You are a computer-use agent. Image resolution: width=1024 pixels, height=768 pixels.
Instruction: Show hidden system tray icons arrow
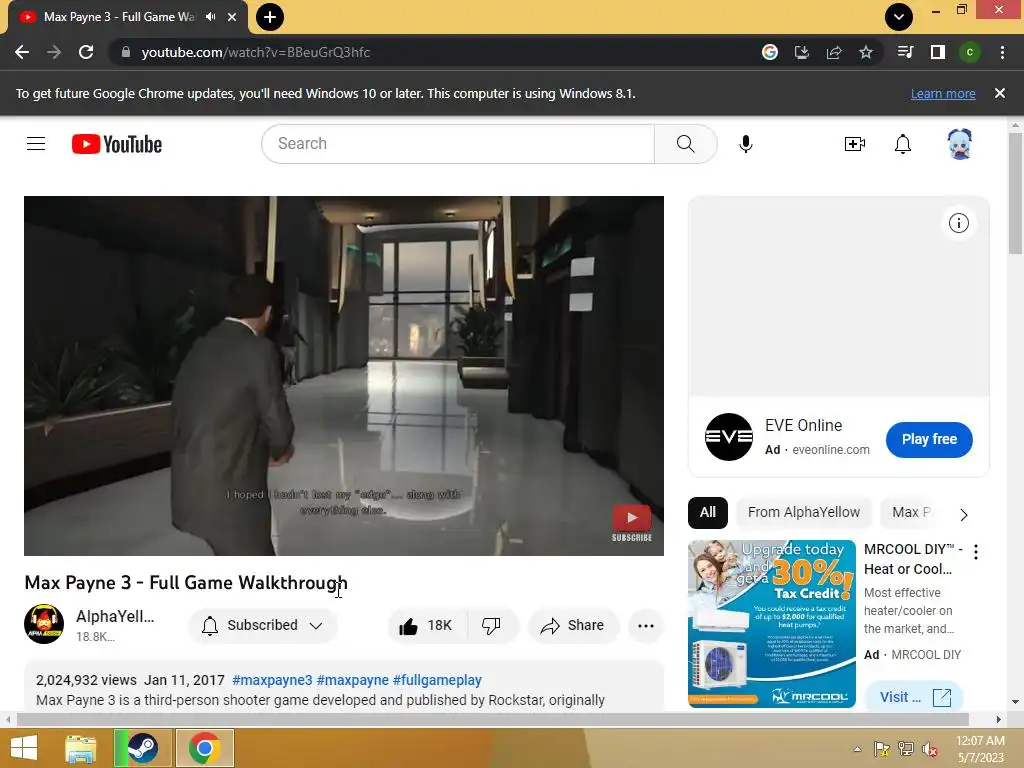pyautogui.click(x=857, y=749)
